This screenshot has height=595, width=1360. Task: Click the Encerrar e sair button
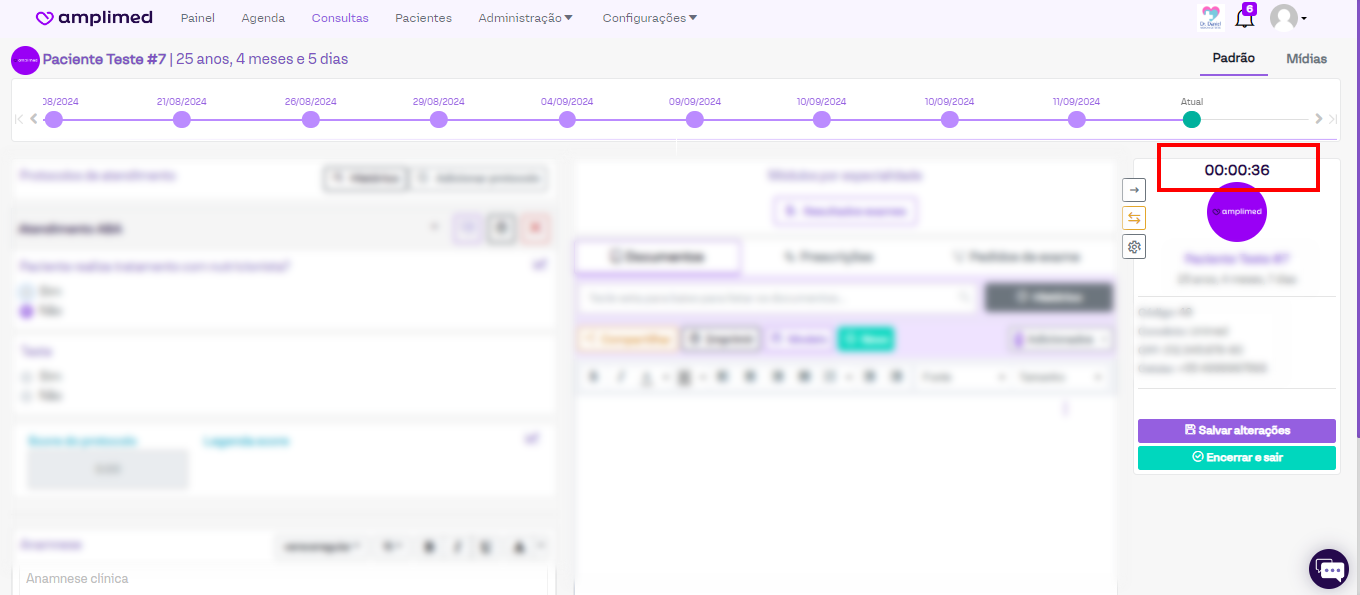point(1236,457)
